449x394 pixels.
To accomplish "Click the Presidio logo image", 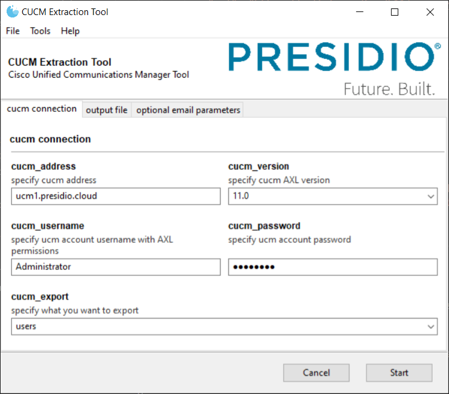I will 335,69.
